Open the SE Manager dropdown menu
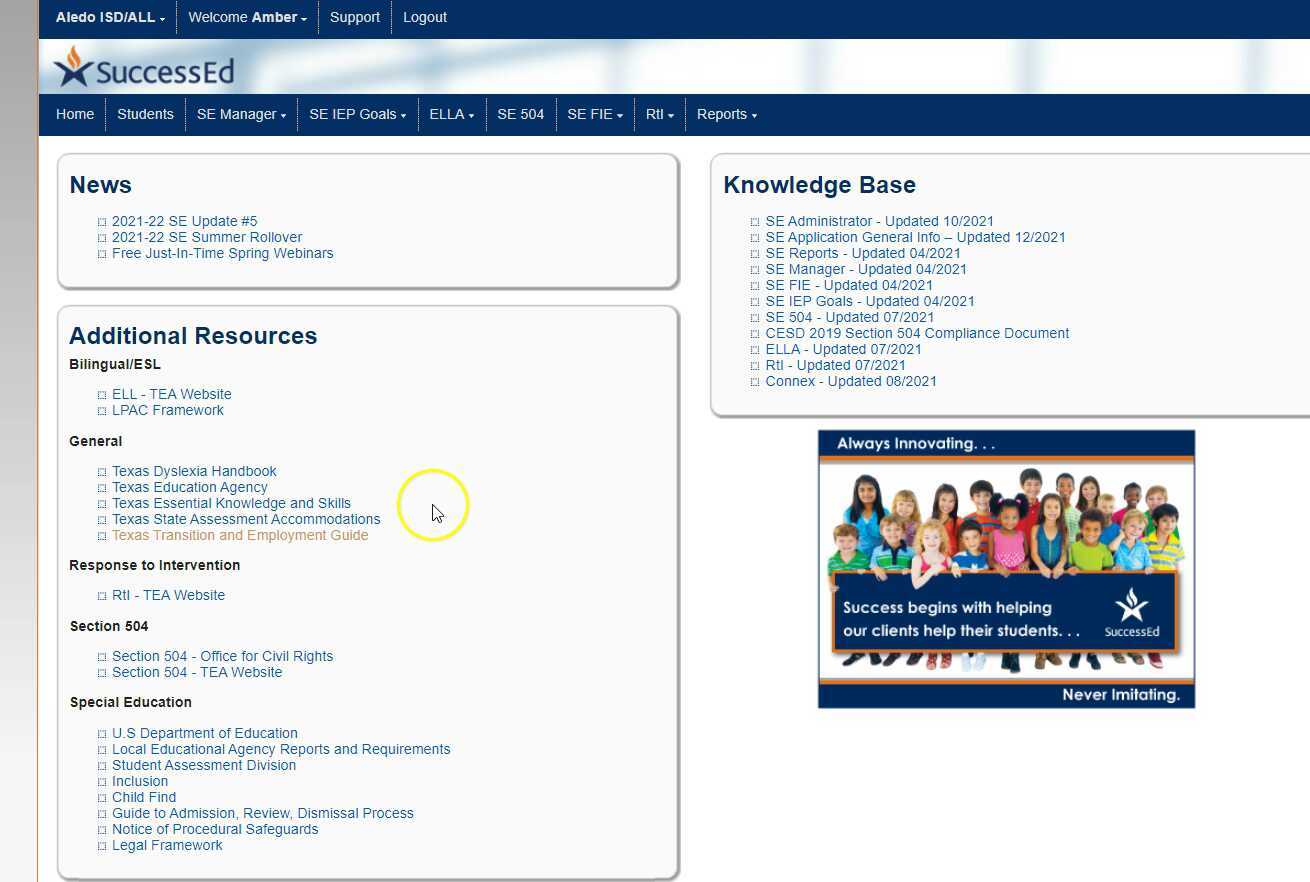The image size is (1310, 882). [240, 114]
